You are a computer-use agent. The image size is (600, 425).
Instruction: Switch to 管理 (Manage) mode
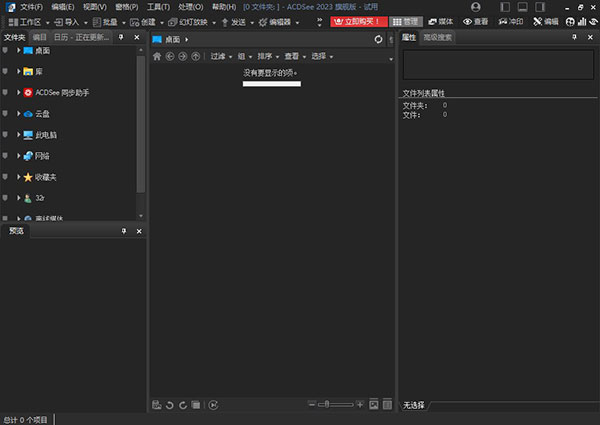coord(406,22)
